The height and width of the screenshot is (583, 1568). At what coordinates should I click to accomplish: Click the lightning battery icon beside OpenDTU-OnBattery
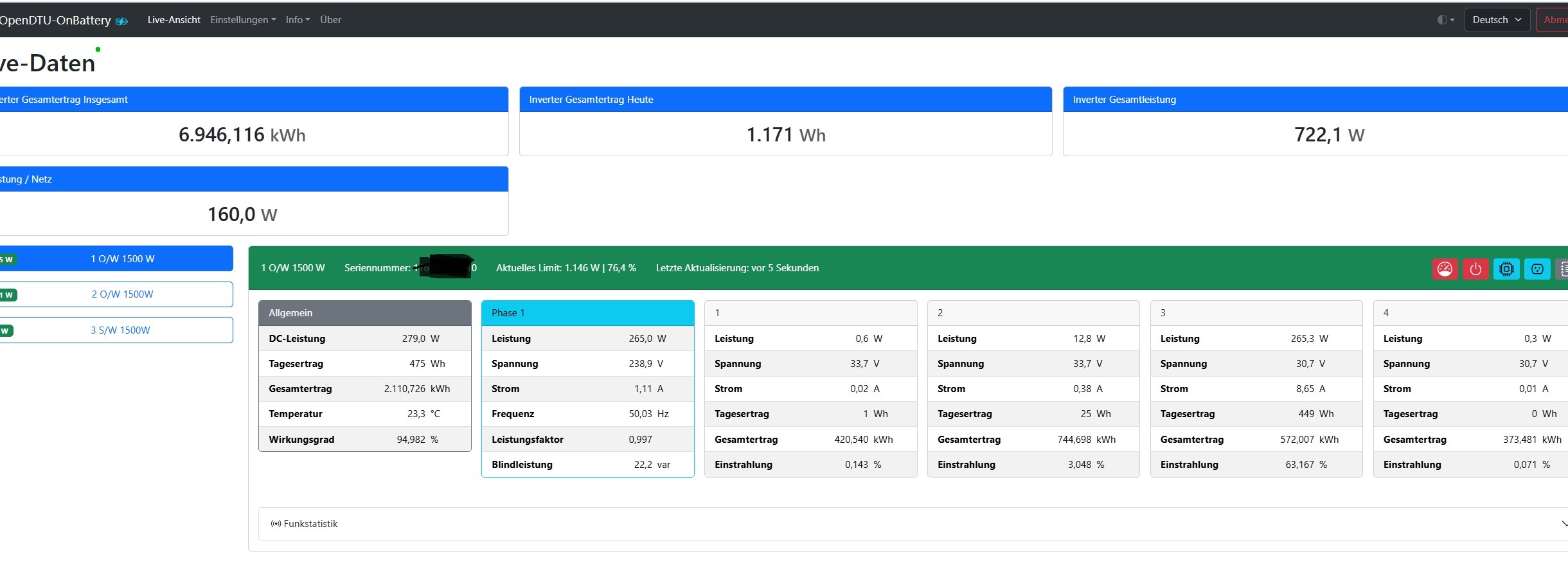(x=121, y=21)
